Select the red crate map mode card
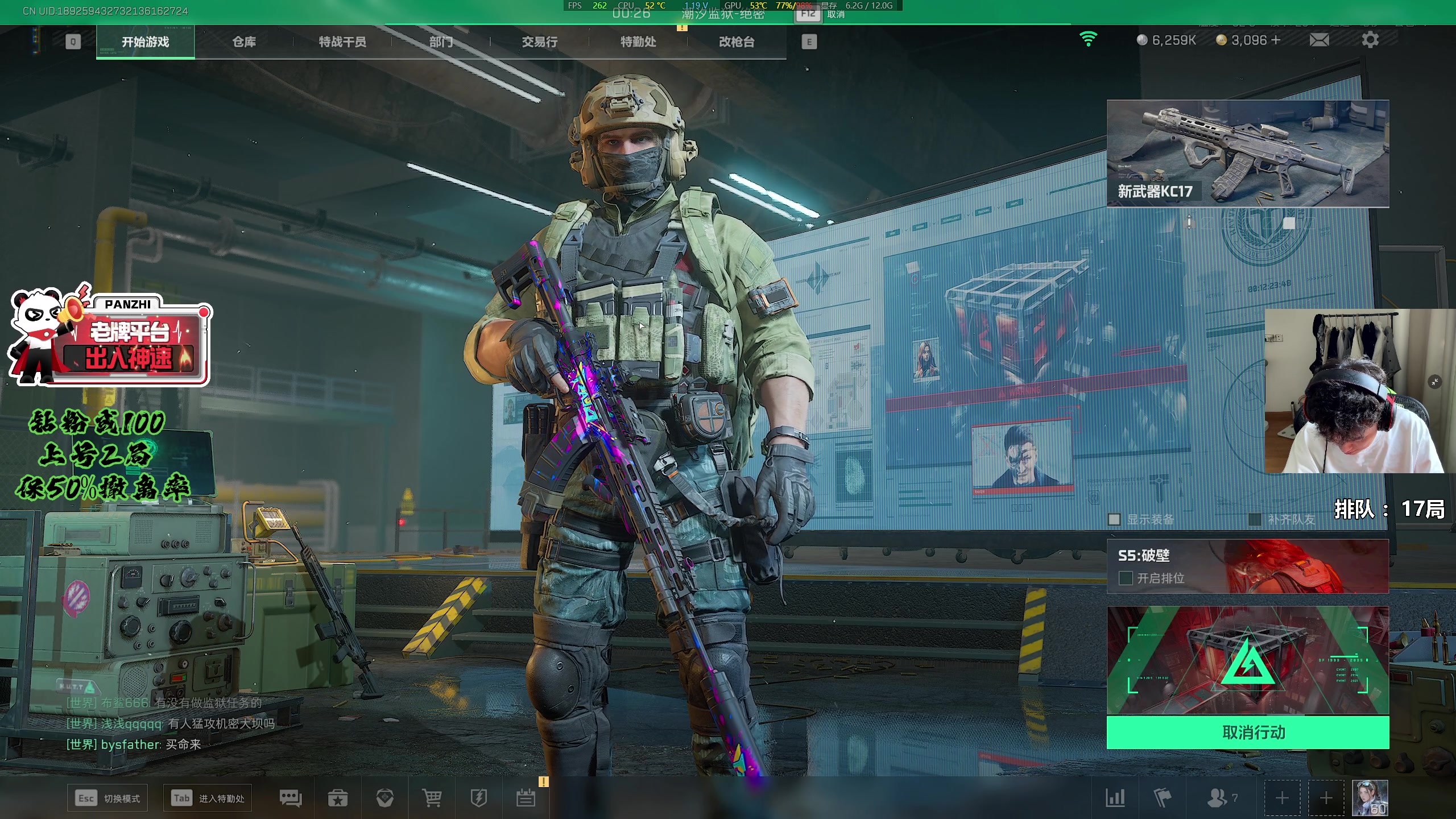Viewport: 1456px width, 819px height. pos(1248,661)
